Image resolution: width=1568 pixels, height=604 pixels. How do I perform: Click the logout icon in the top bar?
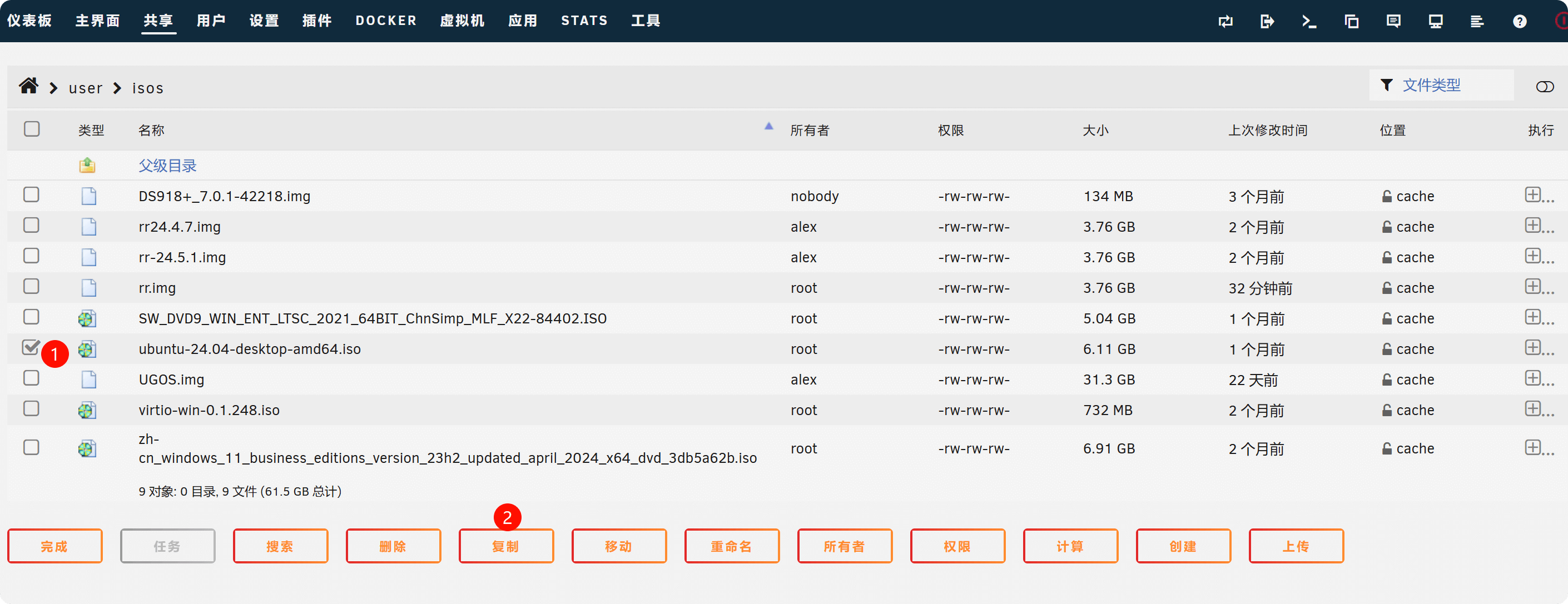click(1268, 21)
